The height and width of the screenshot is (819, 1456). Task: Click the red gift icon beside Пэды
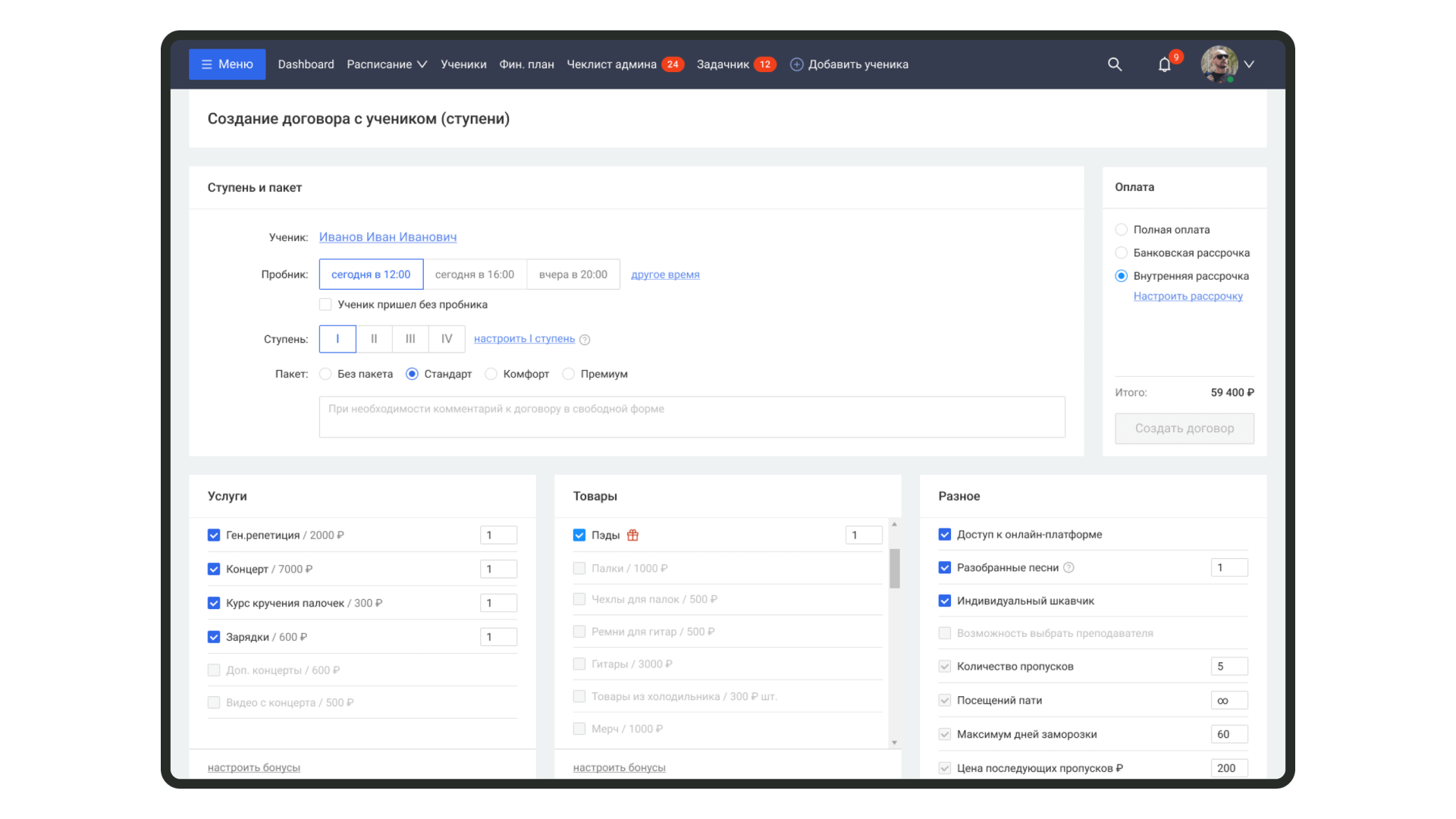click(632, 535)
